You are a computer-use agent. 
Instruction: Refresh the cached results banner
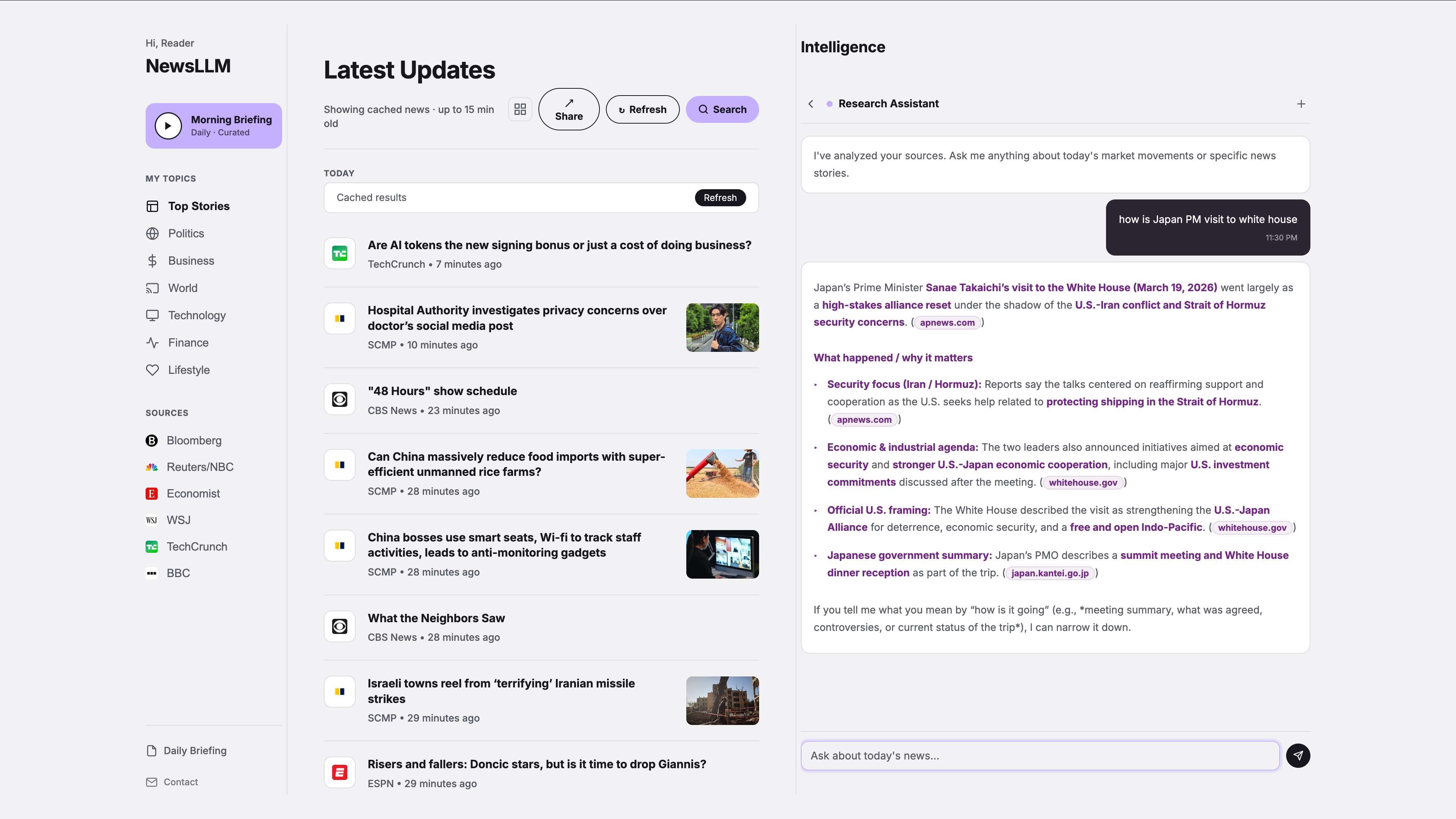click(720, 198)
